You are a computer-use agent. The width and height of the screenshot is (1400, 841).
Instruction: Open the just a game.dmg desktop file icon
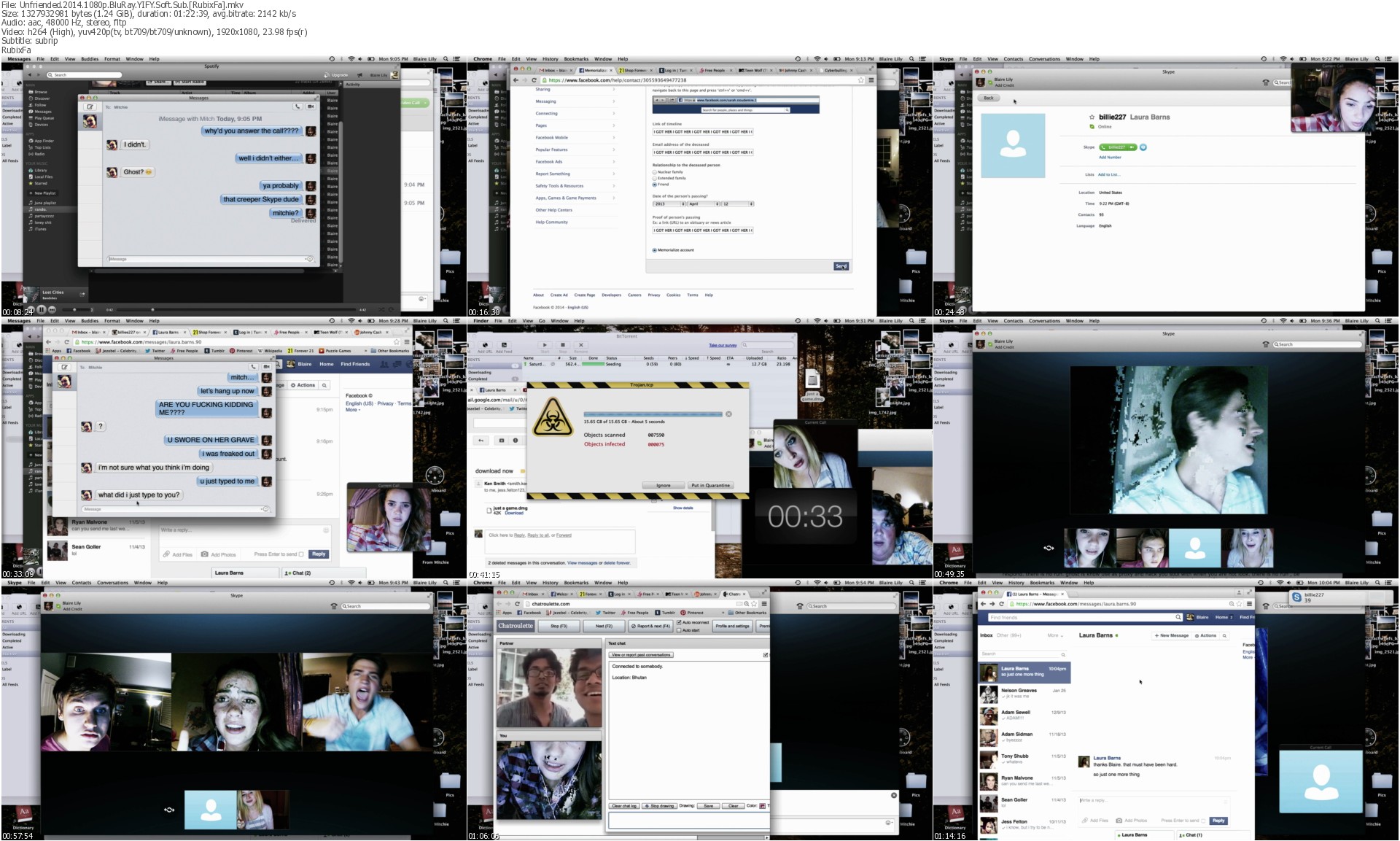[812, 381]
